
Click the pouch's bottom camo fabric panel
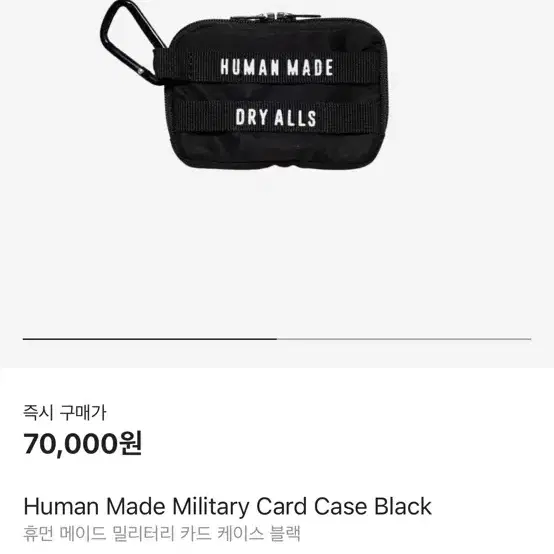277,150
